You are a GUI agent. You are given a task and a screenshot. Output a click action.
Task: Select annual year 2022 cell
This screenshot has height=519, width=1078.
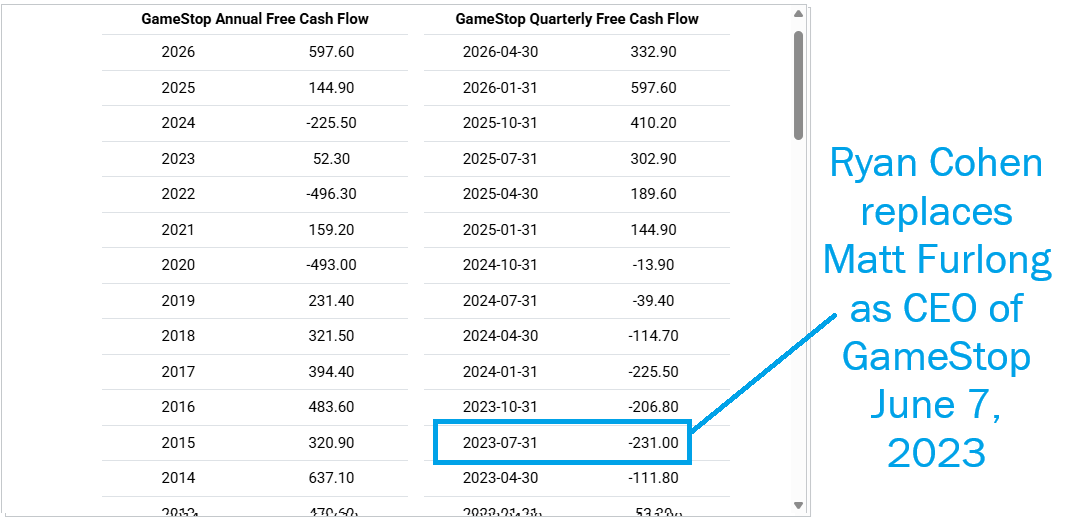pyautogui.click(x=178, y=194)
